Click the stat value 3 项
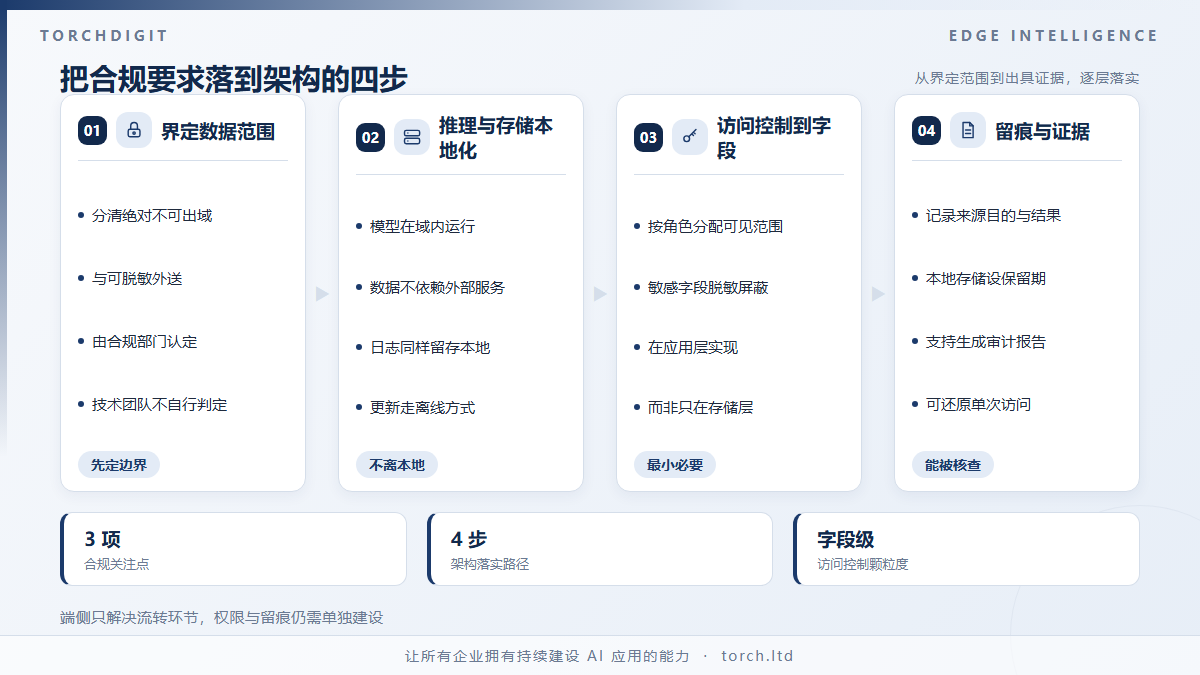1200x675 pixels. point(103,540)
